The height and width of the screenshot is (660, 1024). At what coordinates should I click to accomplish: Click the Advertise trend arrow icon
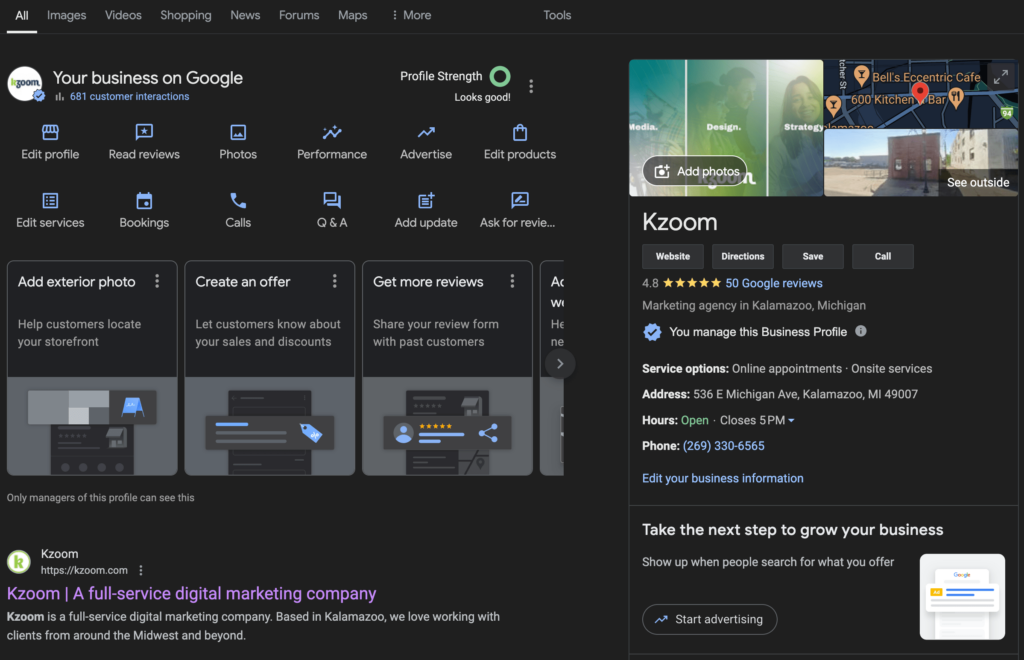point(426,133)
